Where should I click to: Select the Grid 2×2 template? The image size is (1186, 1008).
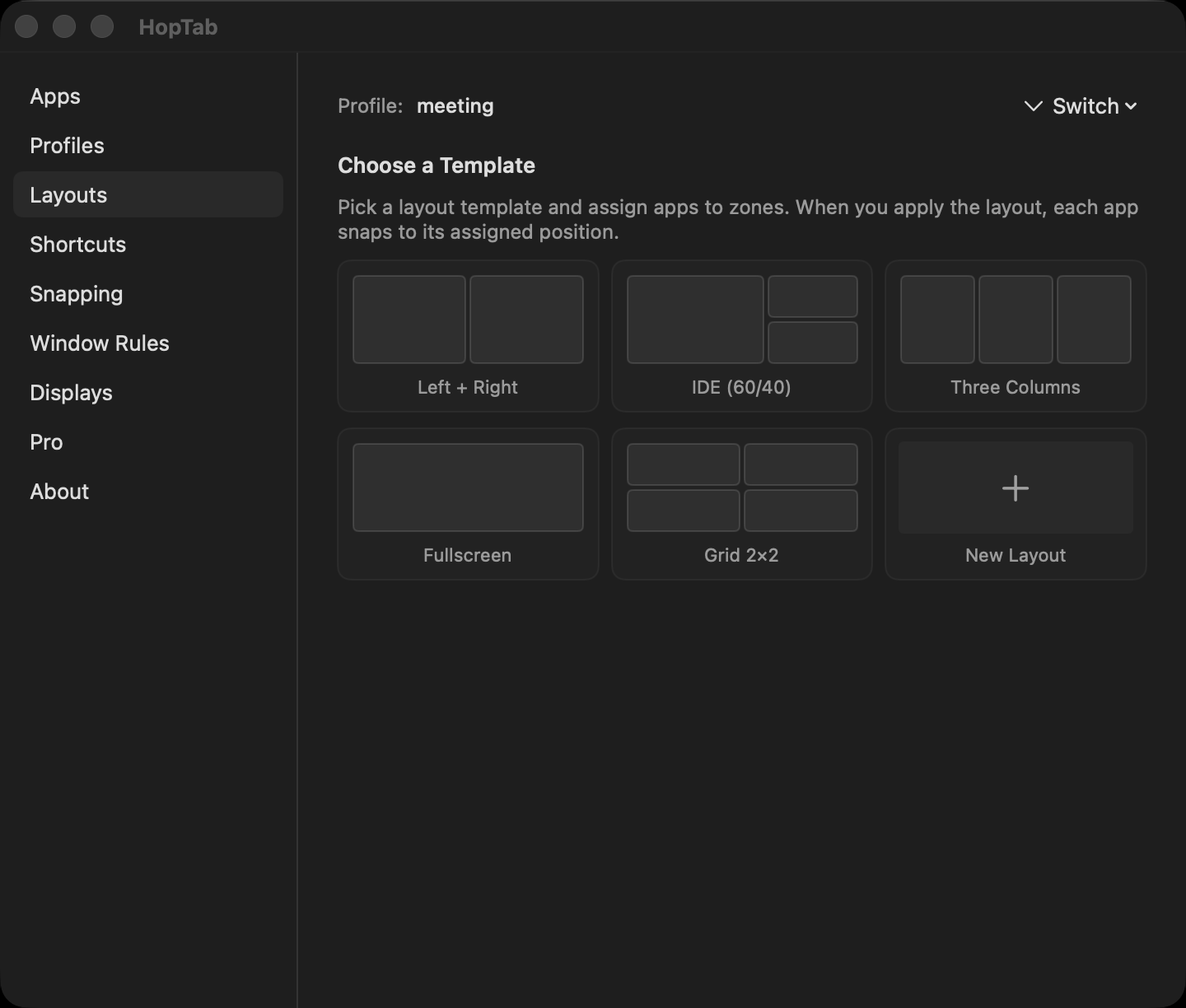[x=741, y=504]
